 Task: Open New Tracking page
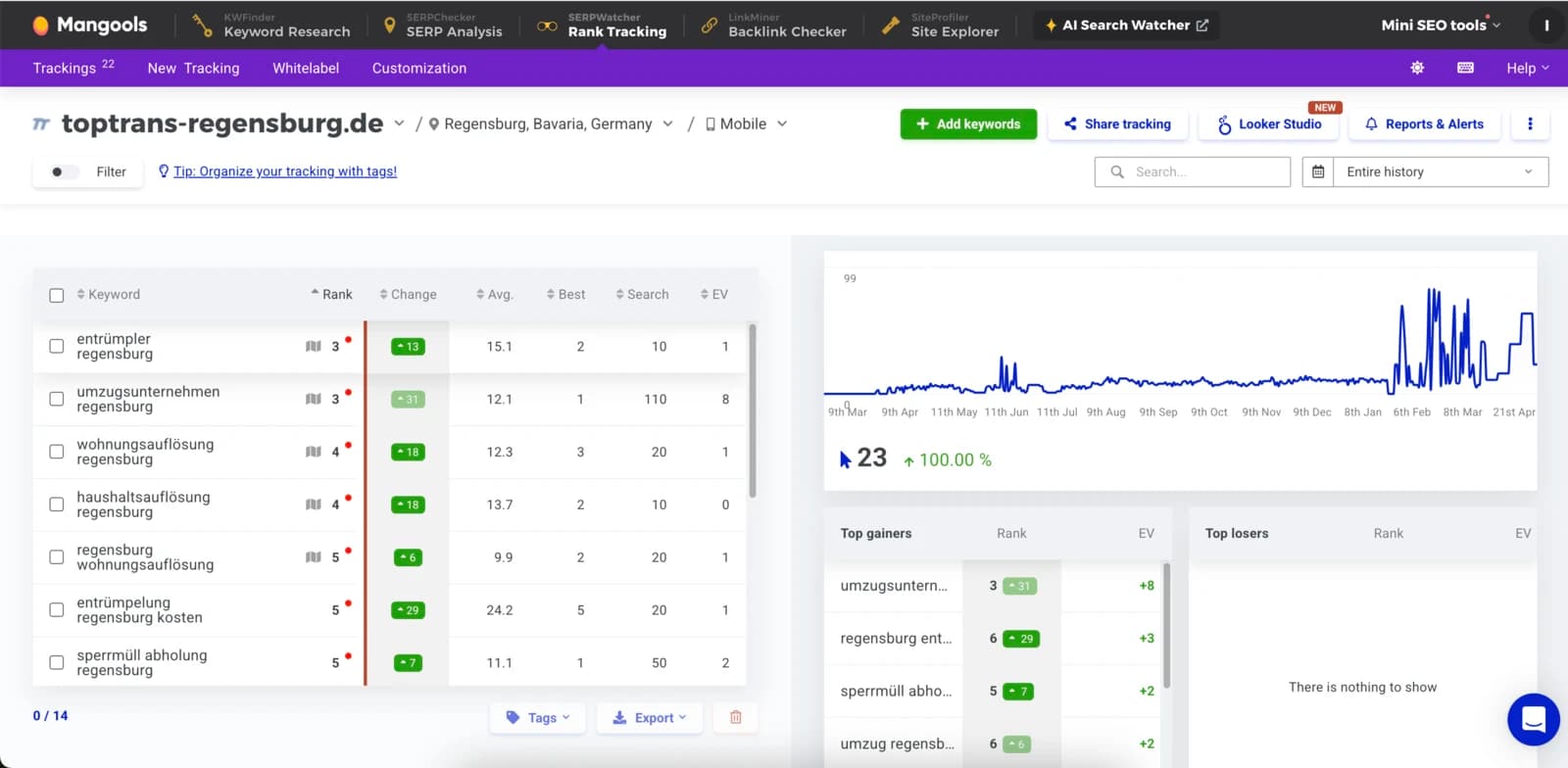193,69
